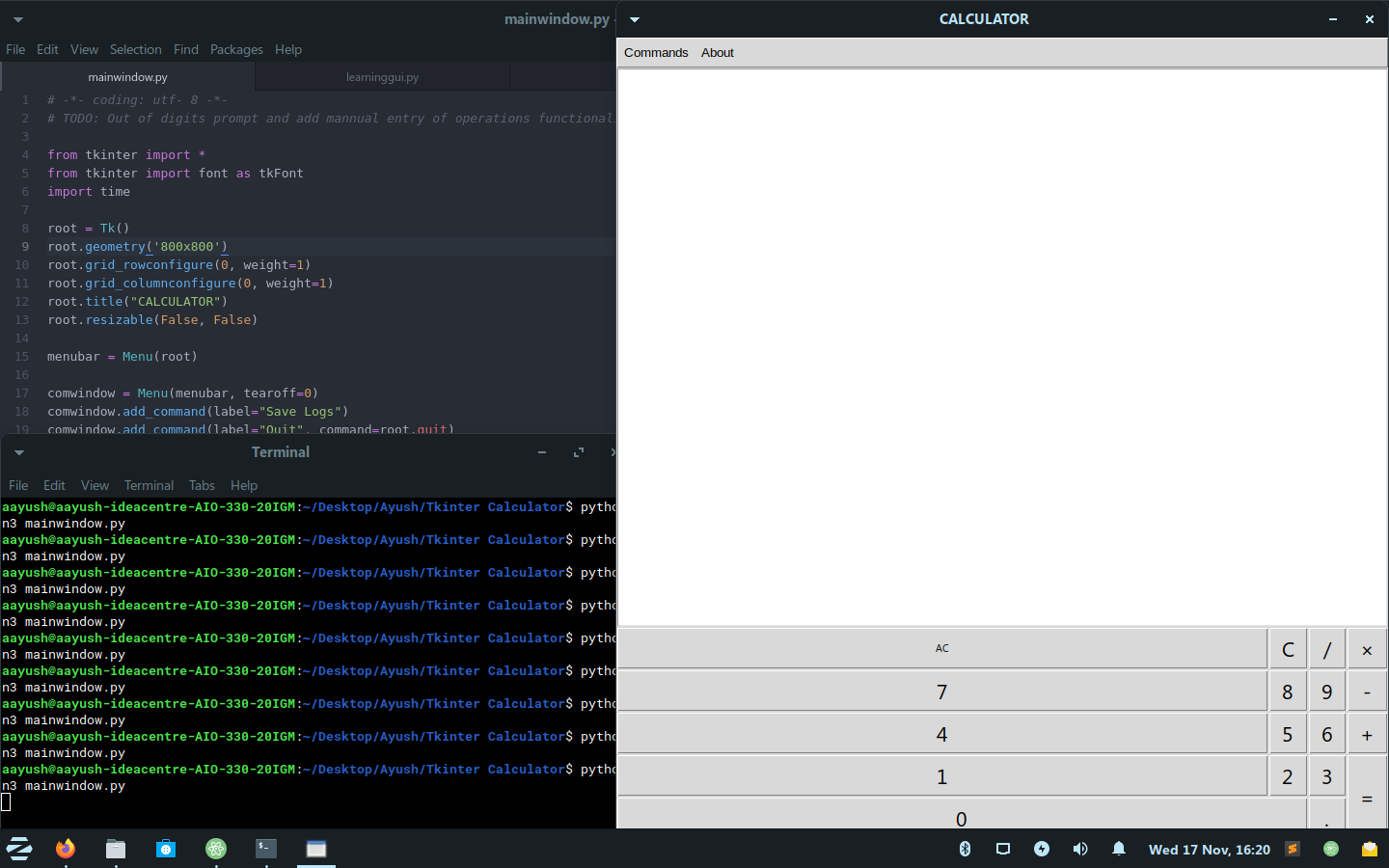Screen dimensions: 1389x868
Task: Open the clock showing Wed 17 Nov
Action: pyautogui.click(x=1210, y=850)
